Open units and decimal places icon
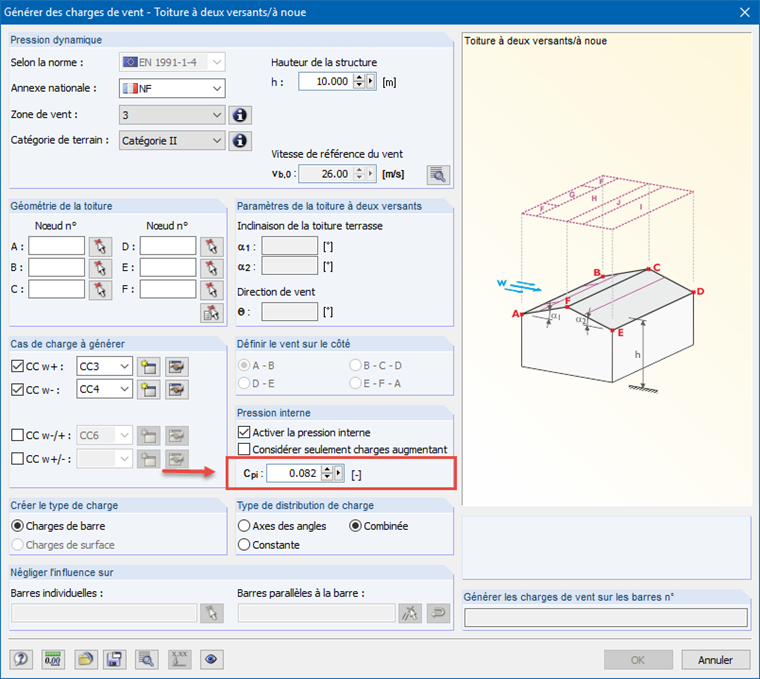Screen dimensions: 760x679 click(x=53, y=660)
